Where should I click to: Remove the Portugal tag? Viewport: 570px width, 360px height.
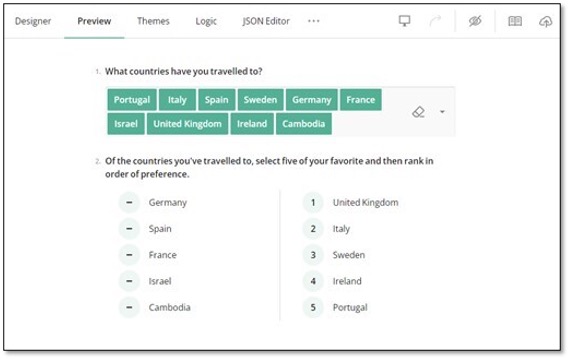(x=132, y=100)
